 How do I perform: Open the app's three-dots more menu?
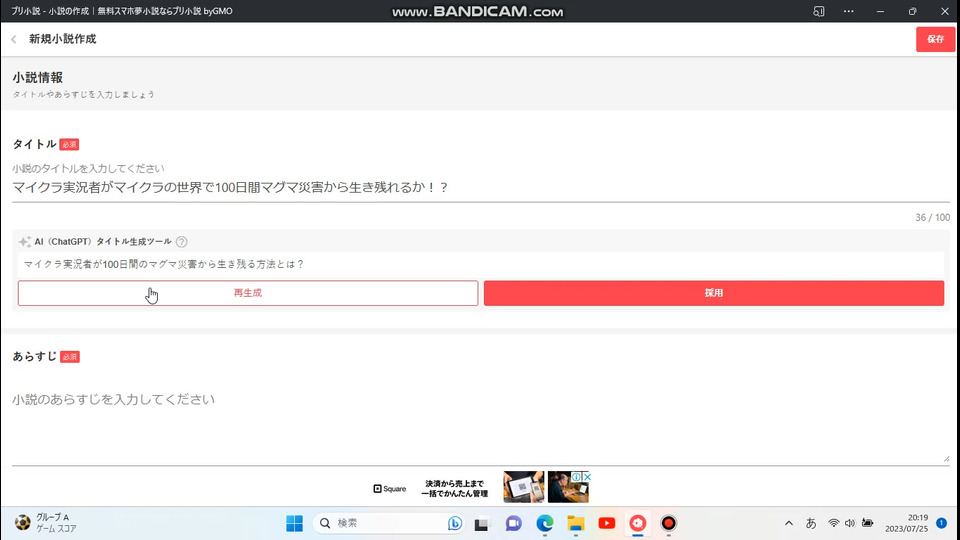tap(849, 11)
